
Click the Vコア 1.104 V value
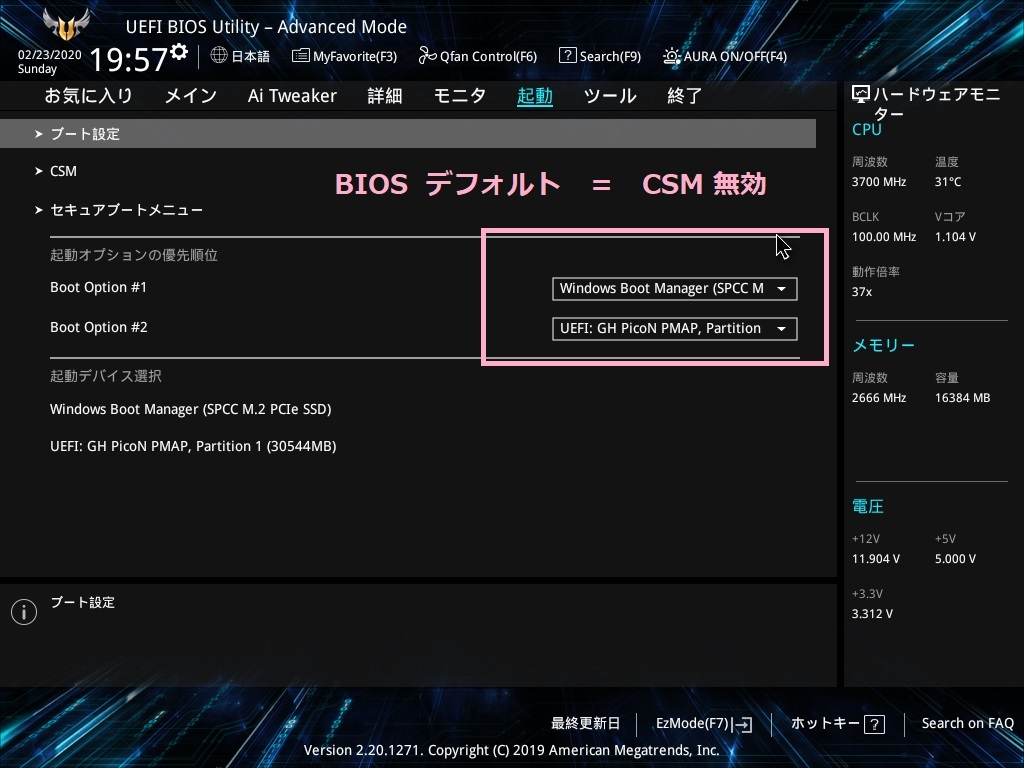click(x=955, y=237)
